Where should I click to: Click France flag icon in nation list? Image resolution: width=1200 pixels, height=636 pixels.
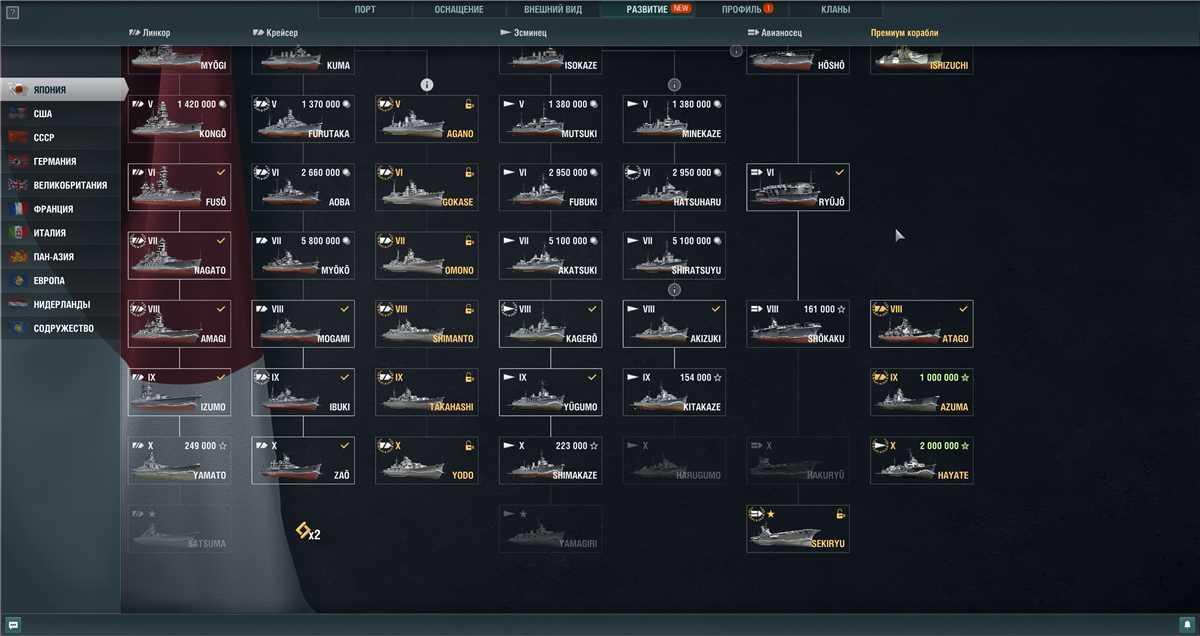point(17,209)
